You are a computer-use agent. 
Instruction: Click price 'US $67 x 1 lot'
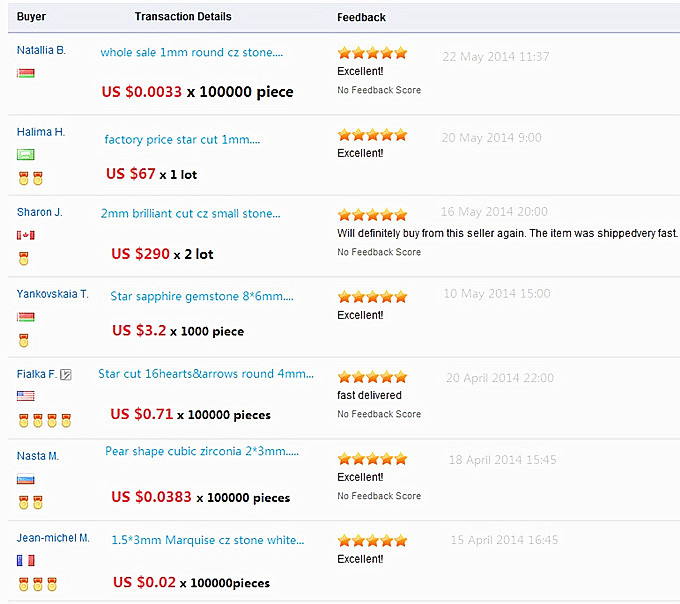[x=151, y=174]
